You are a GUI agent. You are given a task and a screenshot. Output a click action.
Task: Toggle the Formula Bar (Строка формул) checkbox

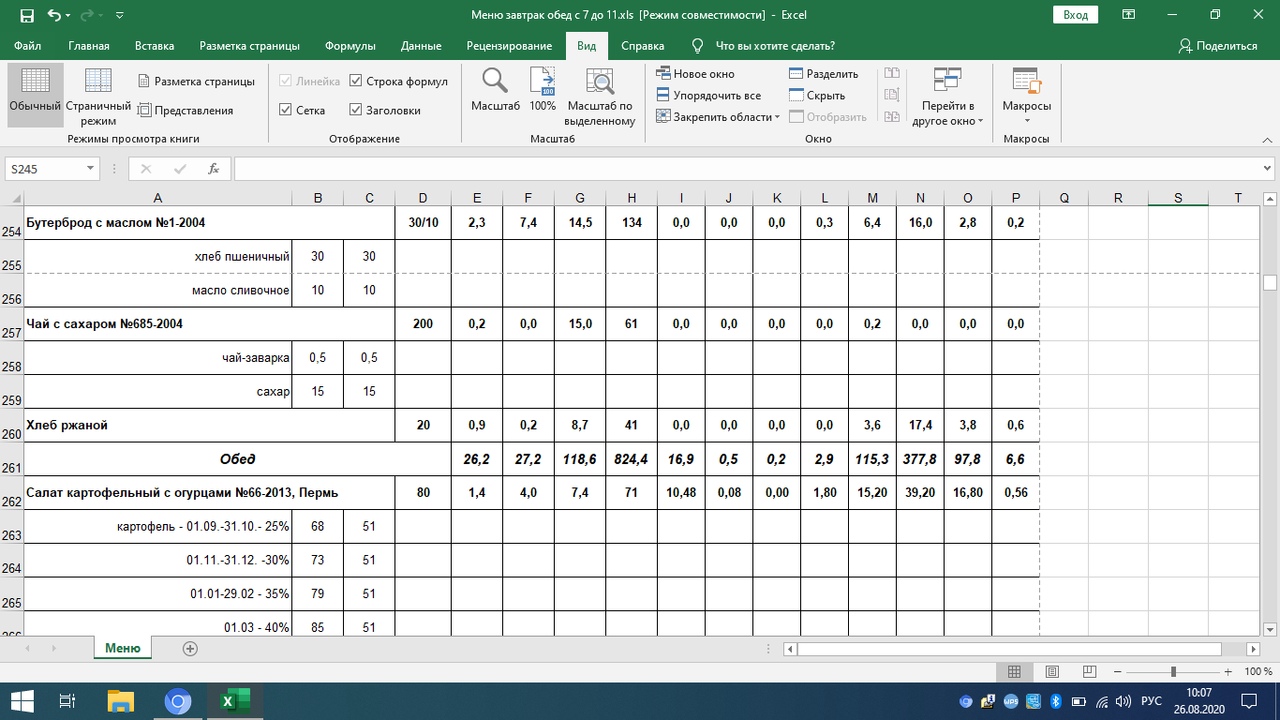pos(356,82)
